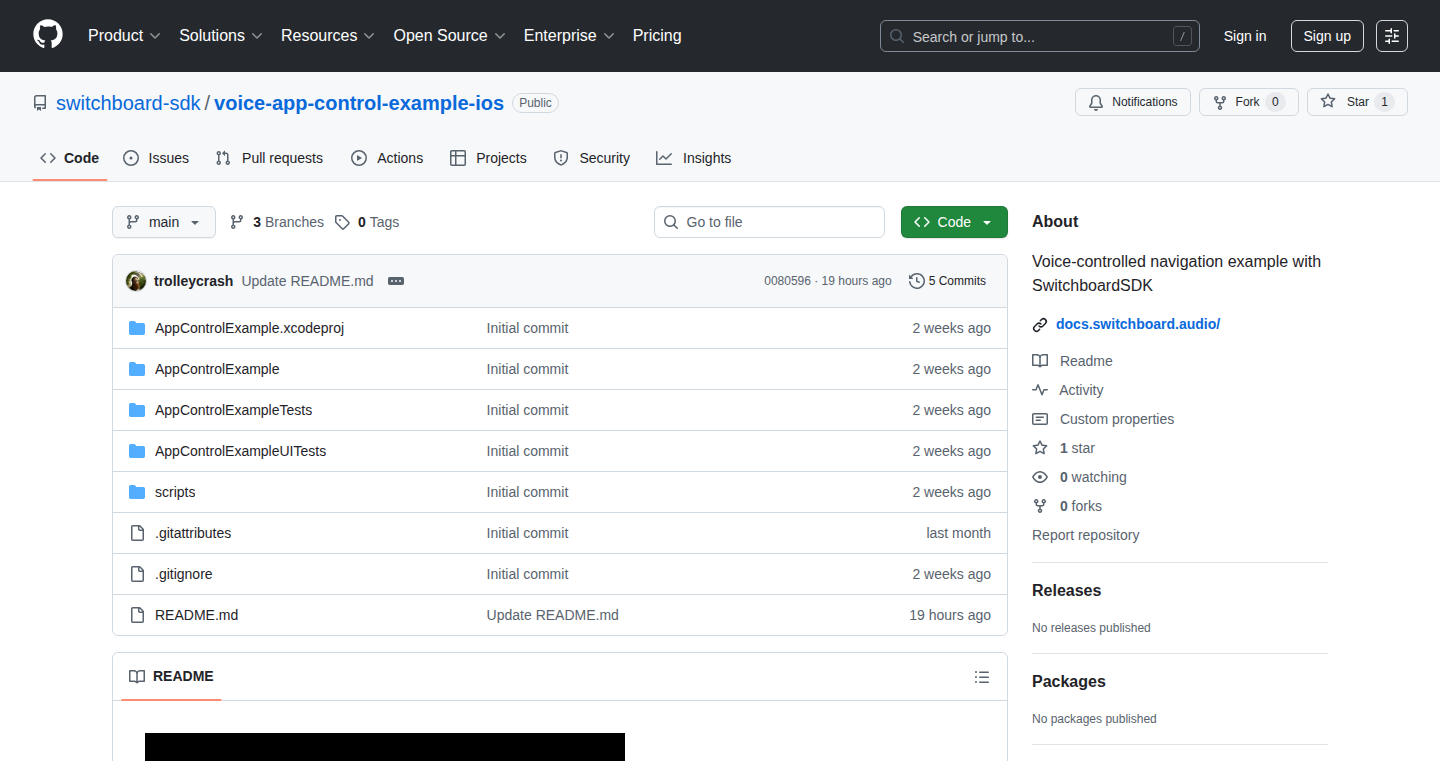
Task: Switch to the Insights tab
Action: pyautogui.click(x=694, y=158)
